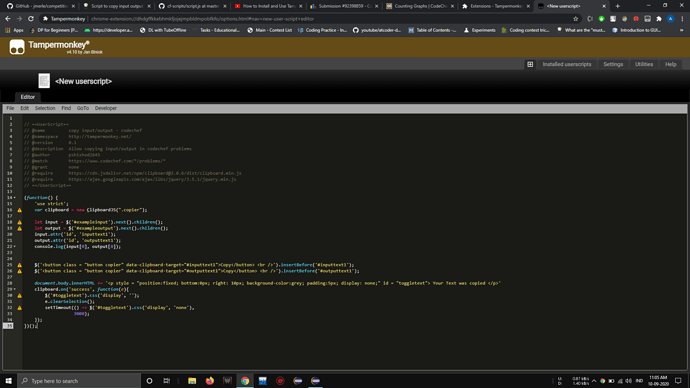
Task: Collapse the code fold on line 22
Action: 15,247
